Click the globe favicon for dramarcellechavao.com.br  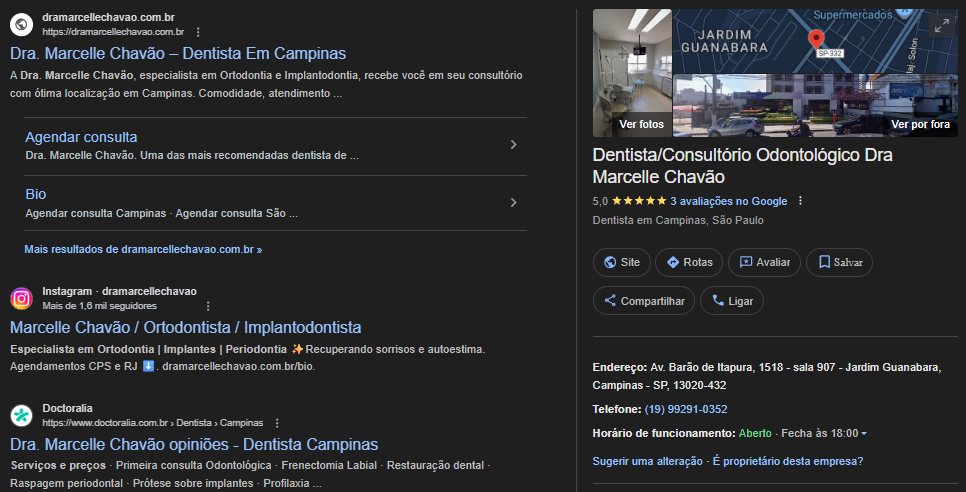tap(21, 24)
